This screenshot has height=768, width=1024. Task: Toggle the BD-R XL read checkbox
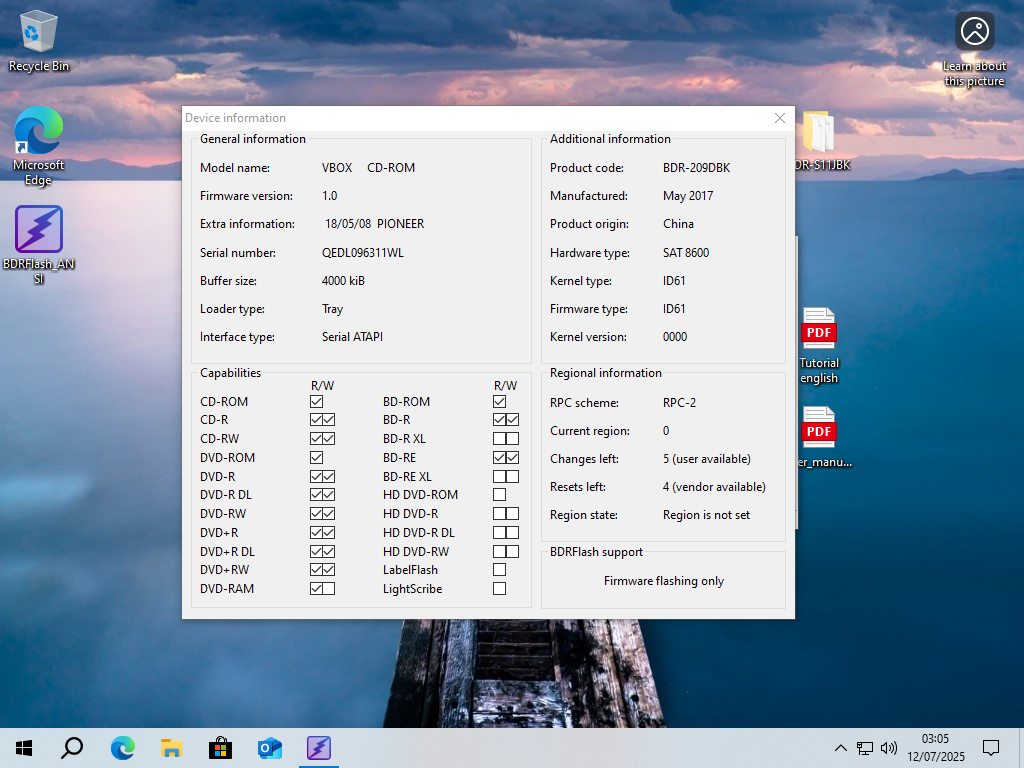[500, 438]
